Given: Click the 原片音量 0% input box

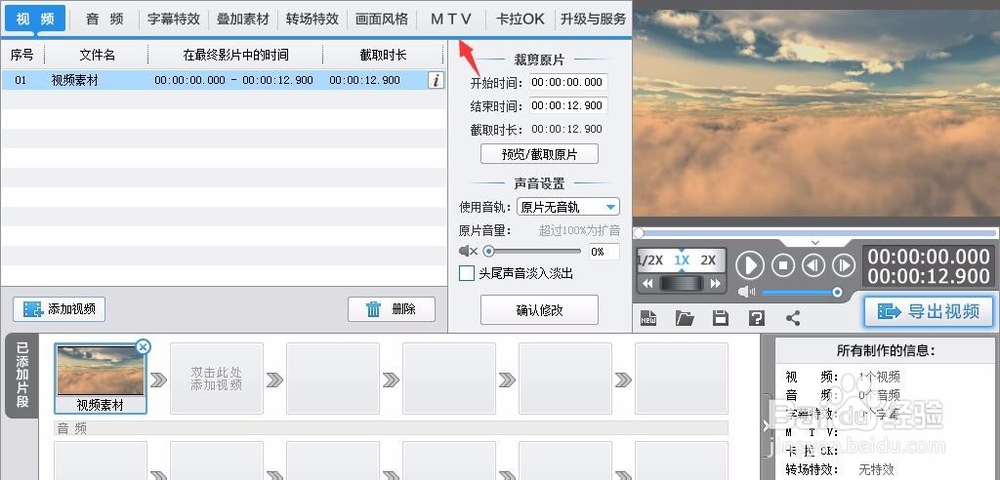Looking at the screenshot, I should click(x=603, y=251).
